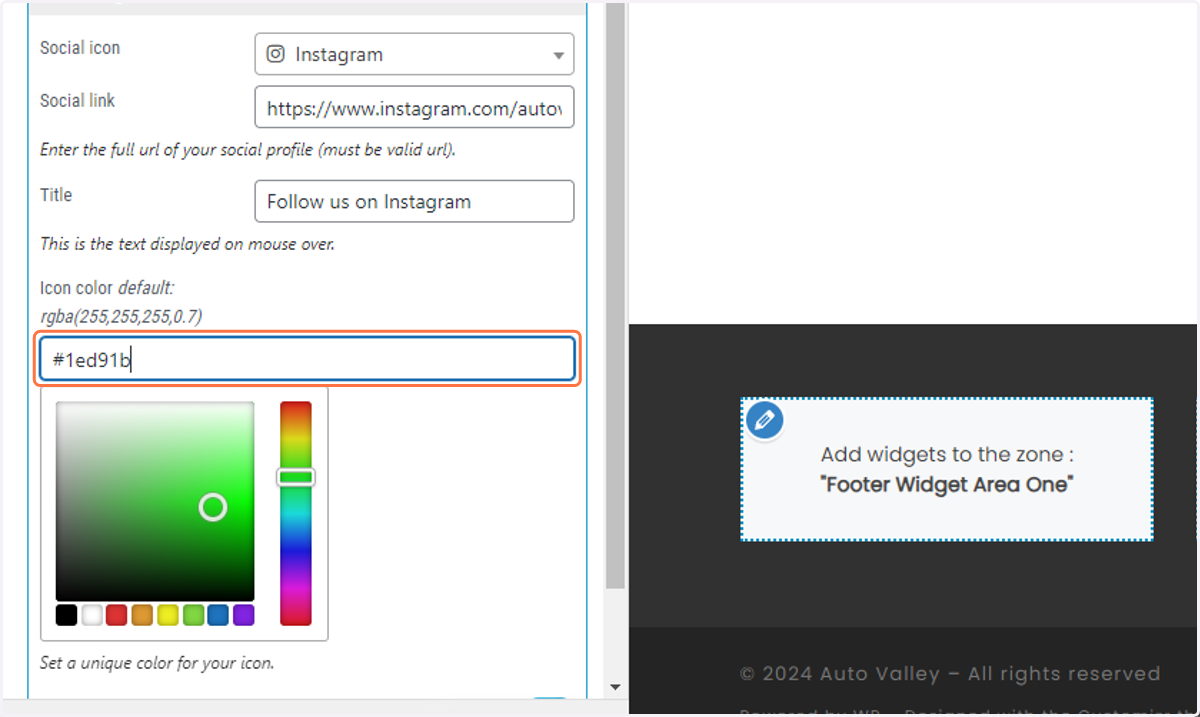Screen dimensions: 1200x717
Task: Click the 'Social link' label
Action: click(x=77, y=101)
